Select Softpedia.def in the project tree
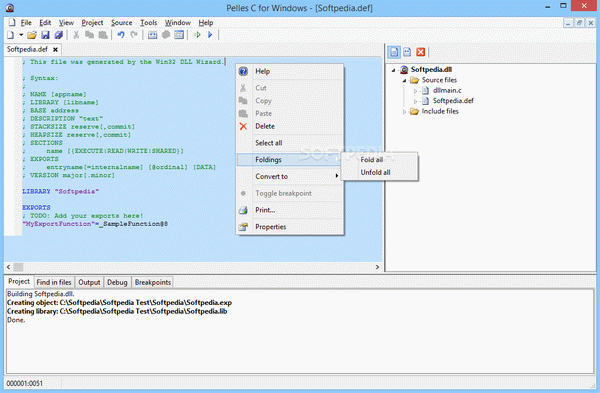The width and height of the screenshot is (600, 393). point(453,101)
